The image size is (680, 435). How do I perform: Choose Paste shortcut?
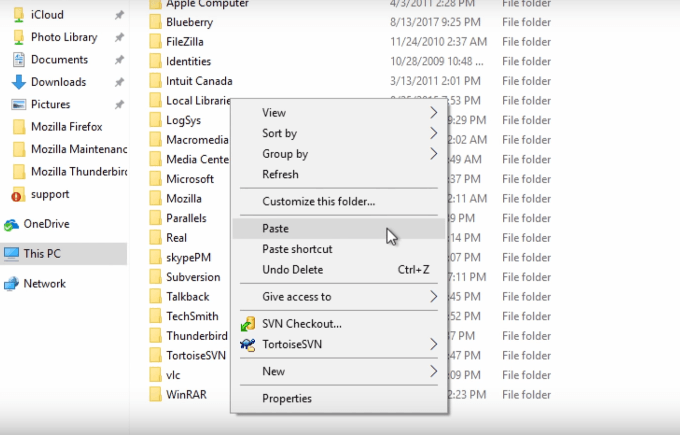tap(338, 249)
